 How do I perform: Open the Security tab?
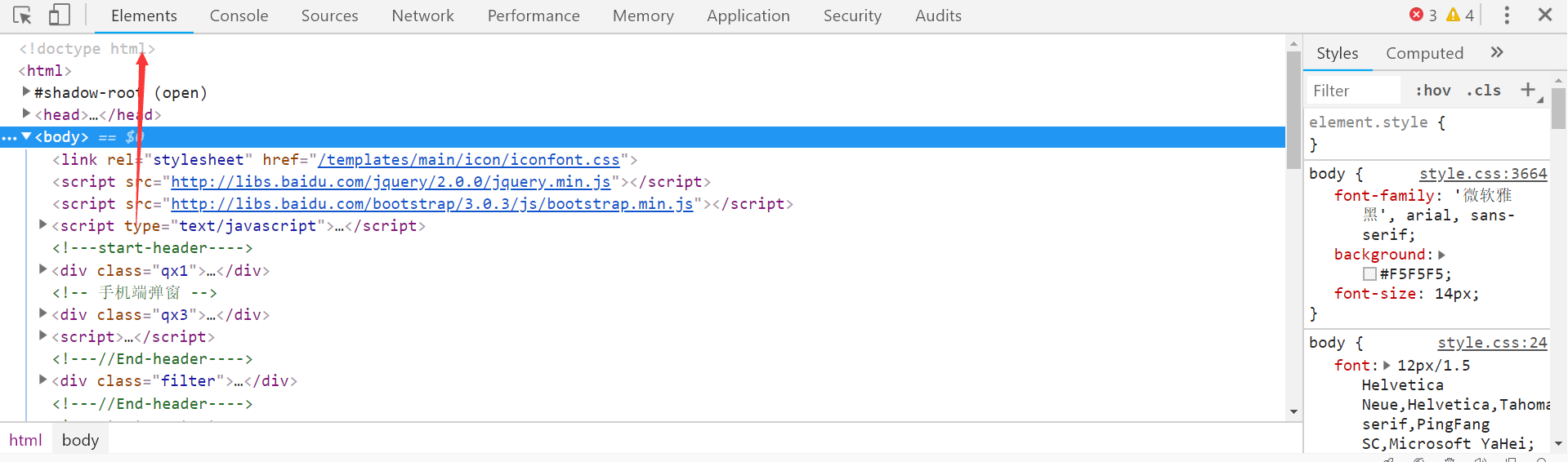852,16
